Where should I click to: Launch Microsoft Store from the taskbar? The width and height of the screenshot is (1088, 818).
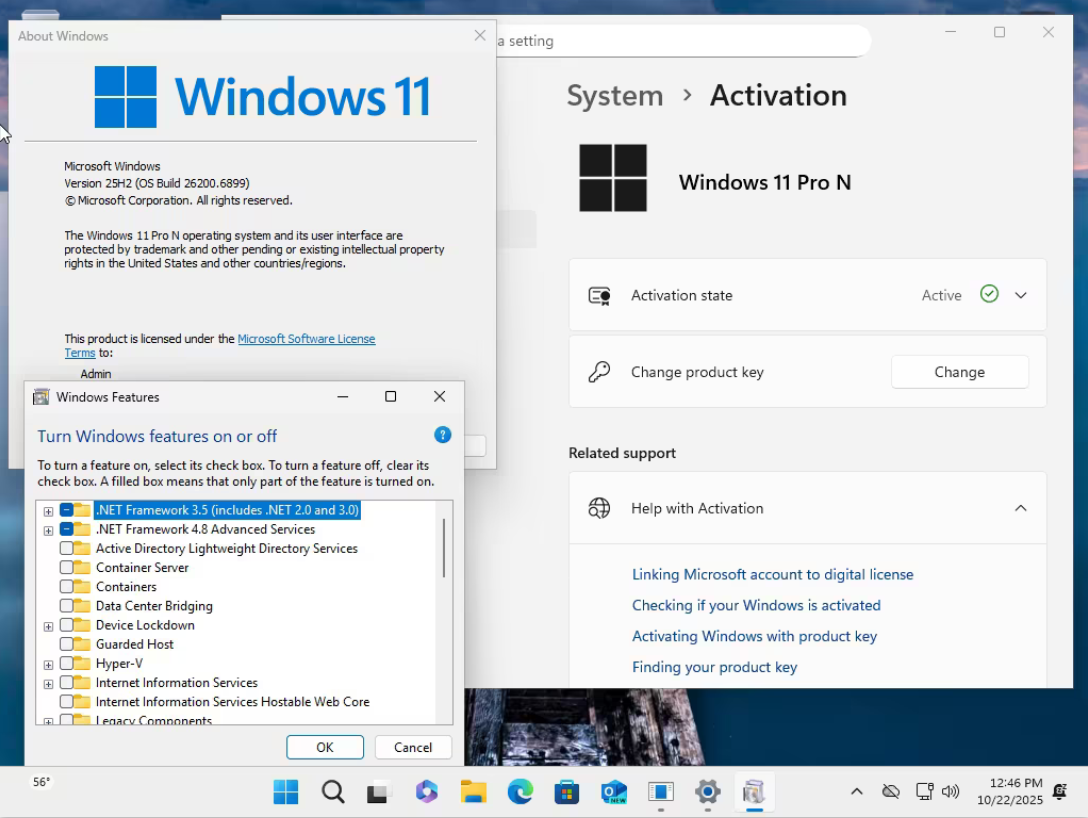[567, 792]
